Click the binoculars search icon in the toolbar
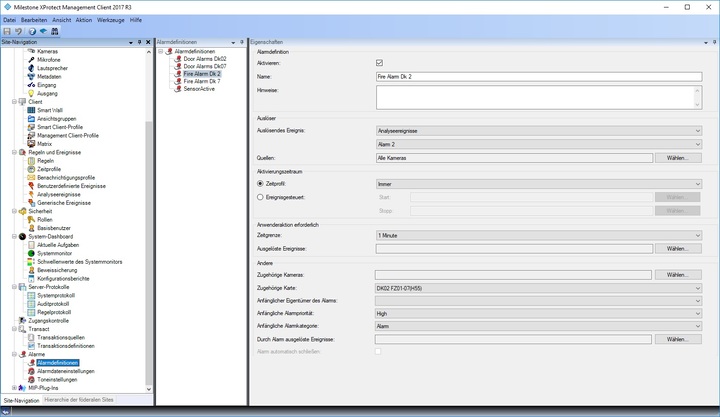This screenshot has height=417, width=720. pyautogui.click(x=55, y=31)
